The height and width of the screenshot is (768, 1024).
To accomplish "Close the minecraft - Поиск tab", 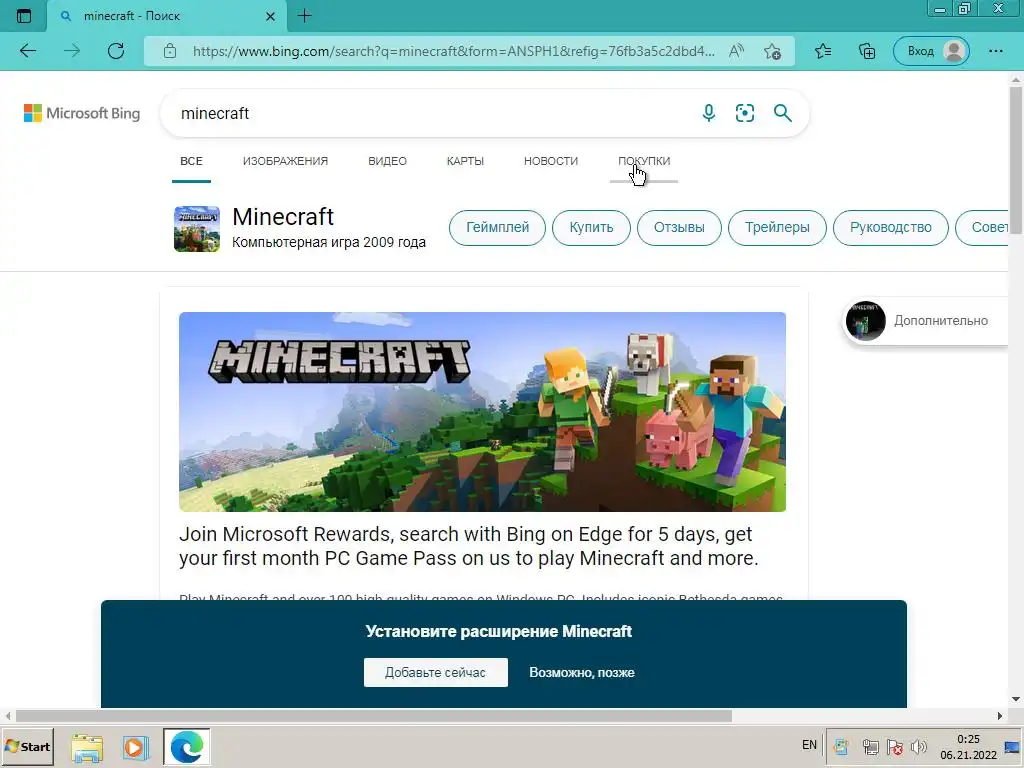I will click(x=270, y=16).
